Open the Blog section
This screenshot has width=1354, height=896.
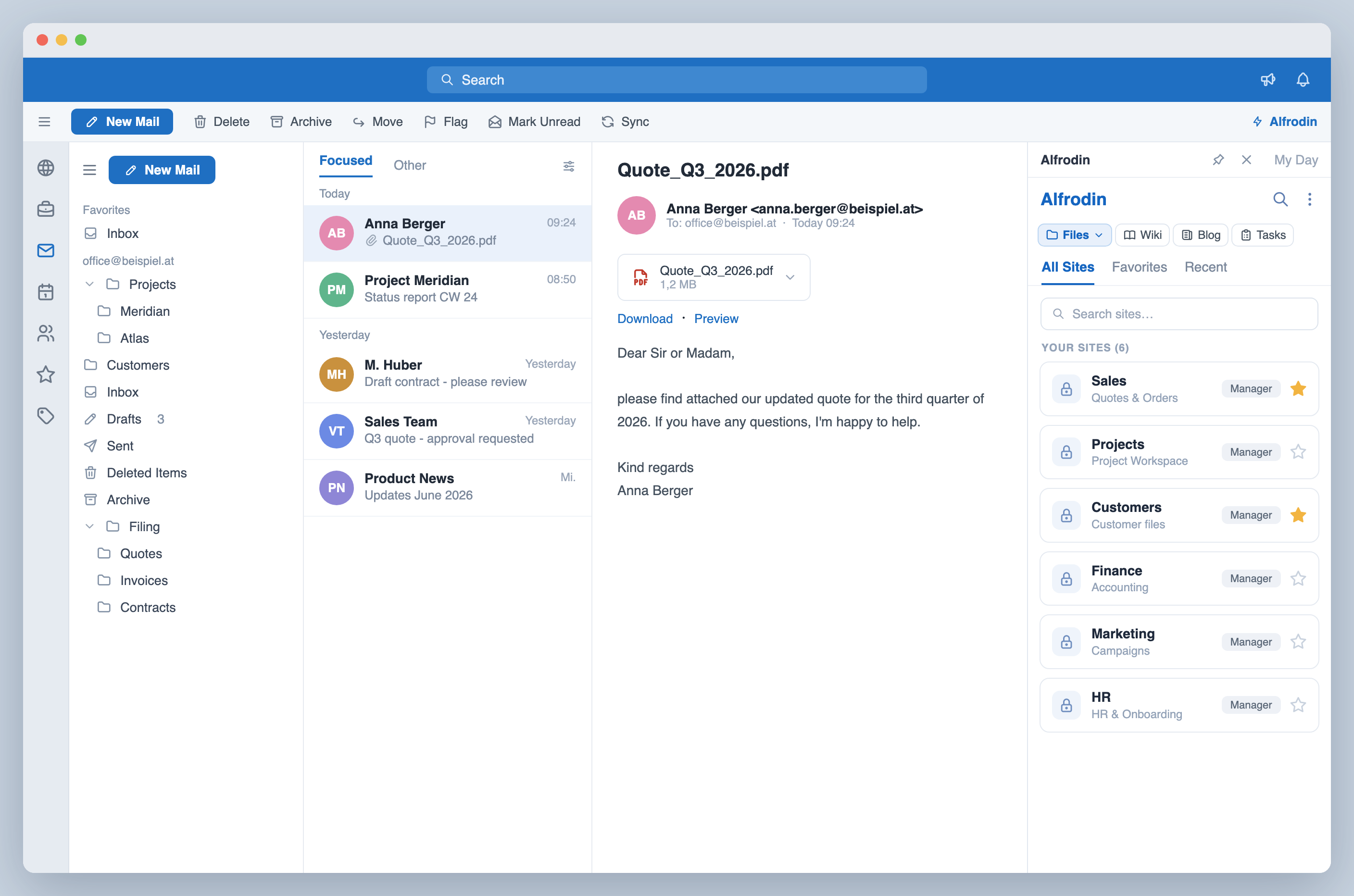coord(1201,235)
